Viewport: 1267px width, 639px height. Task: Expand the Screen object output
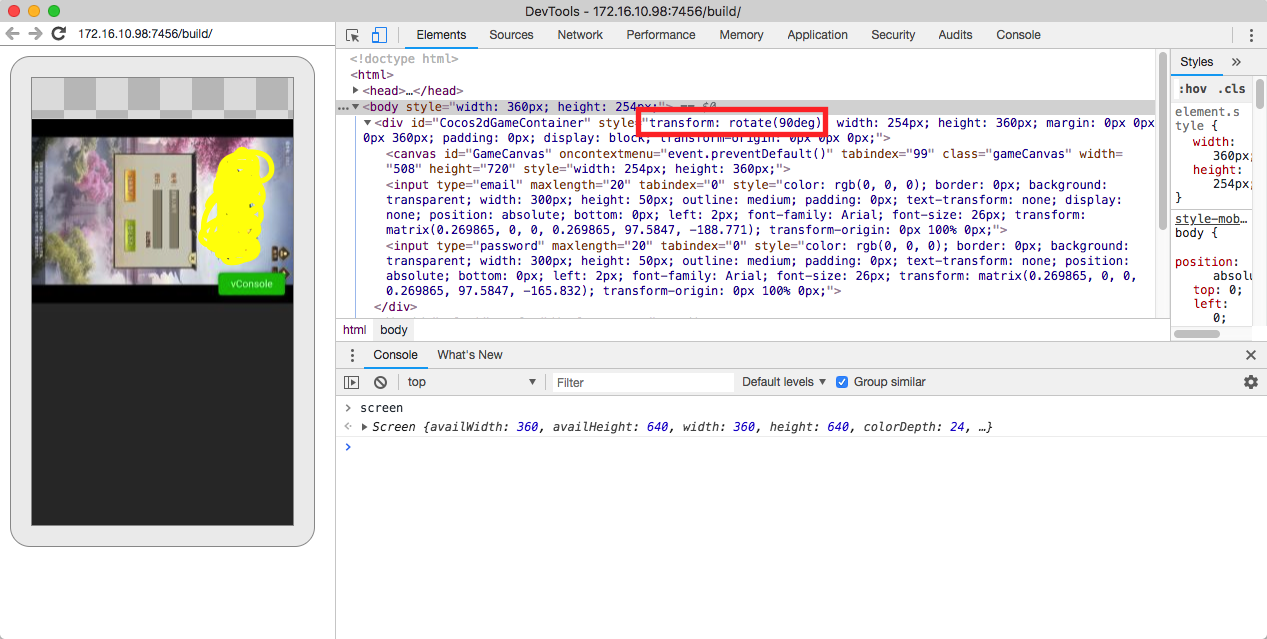(365, 428)
